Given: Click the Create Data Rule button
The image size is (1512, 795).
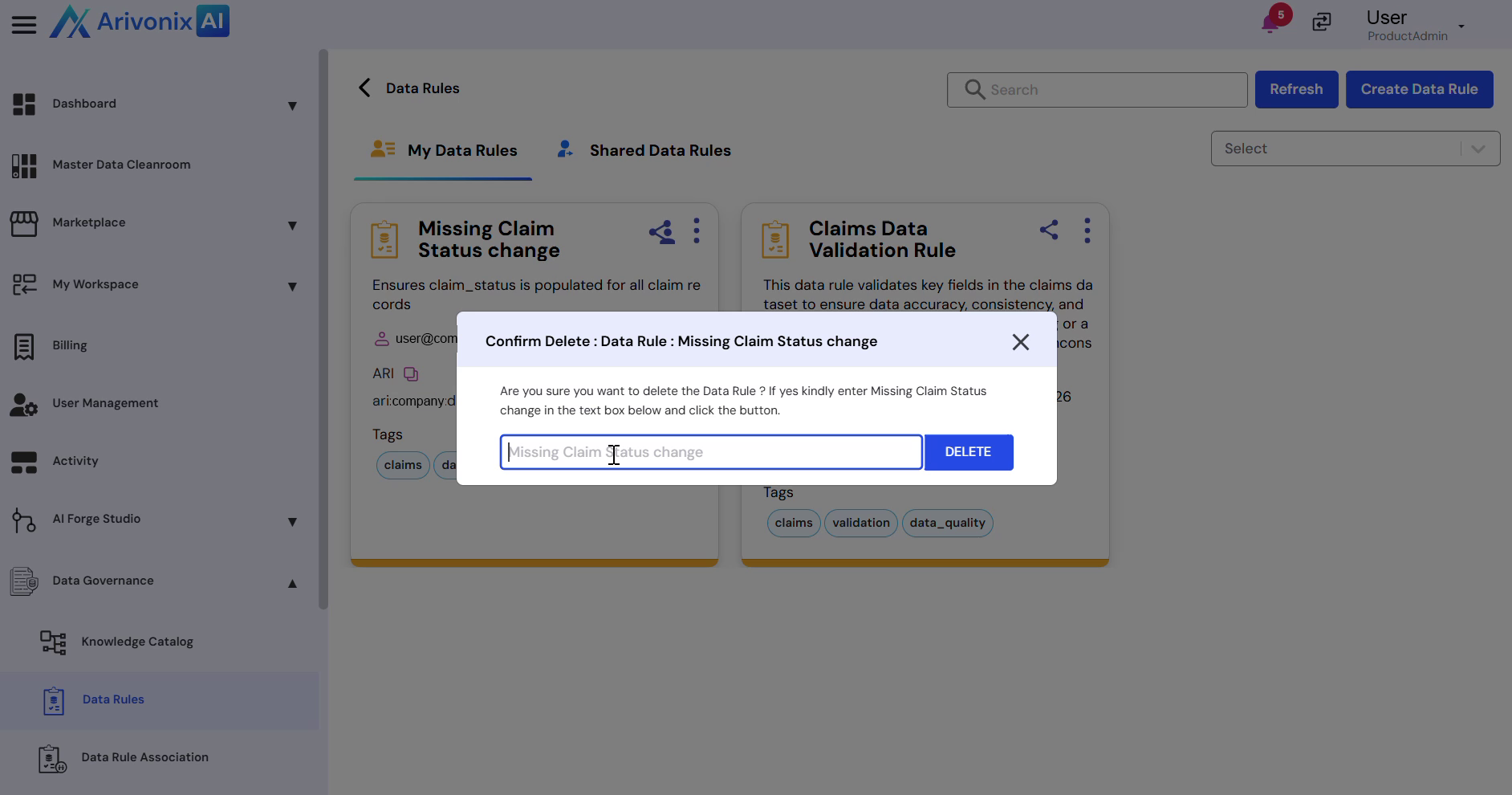Looking at the screenshot, I should click(1419, 89).
